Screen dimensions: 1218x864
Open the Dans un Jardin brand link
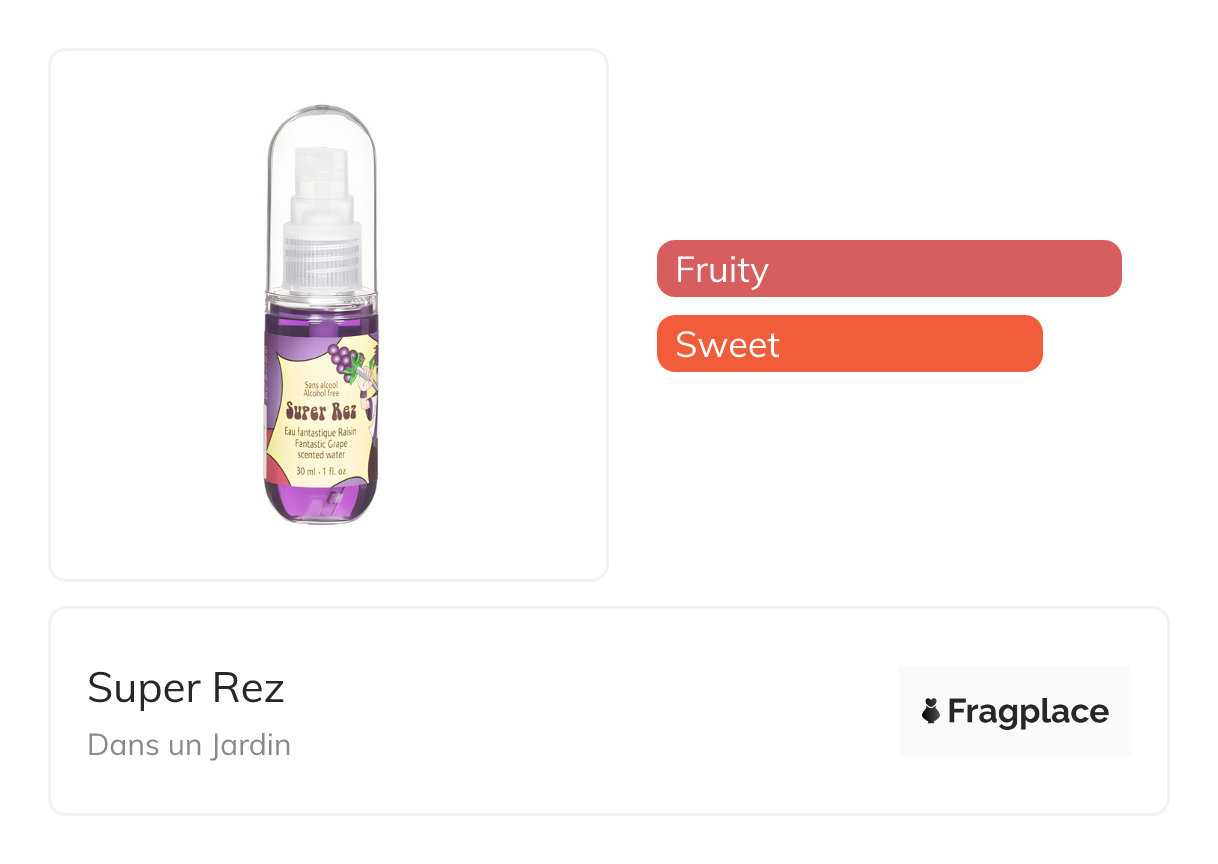[x=189, y=745]
